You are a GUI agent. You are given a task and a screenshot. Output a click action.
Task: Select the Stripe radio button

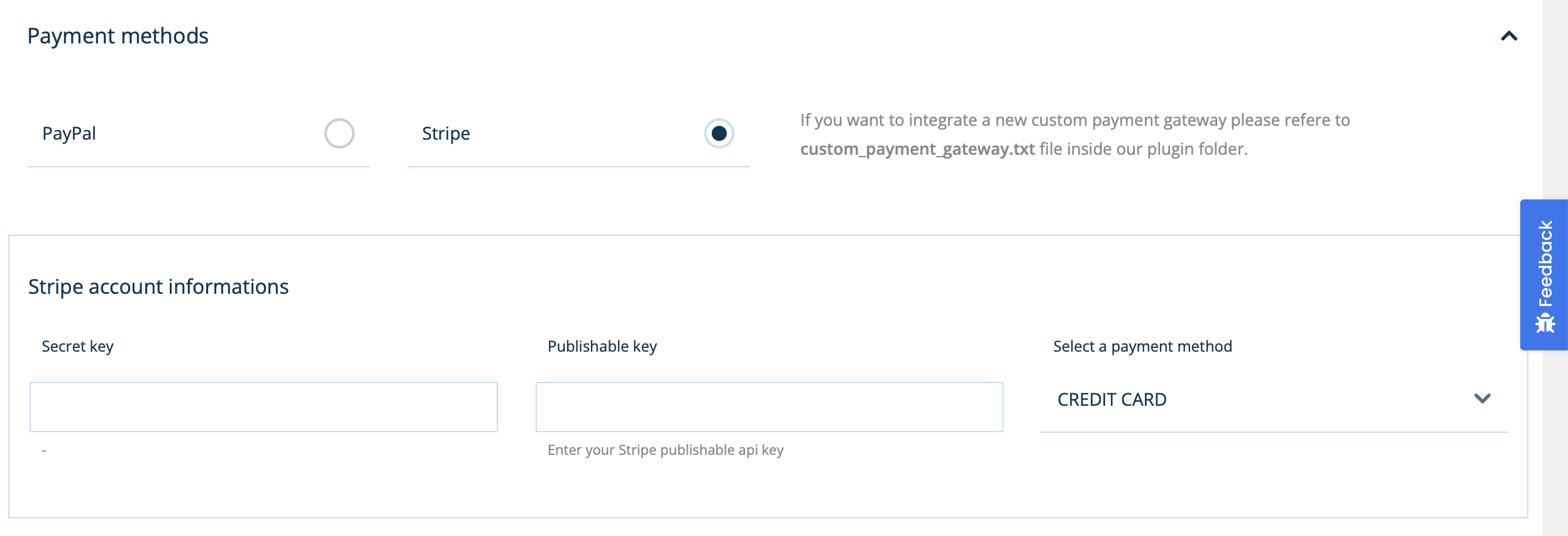(719, 133)
